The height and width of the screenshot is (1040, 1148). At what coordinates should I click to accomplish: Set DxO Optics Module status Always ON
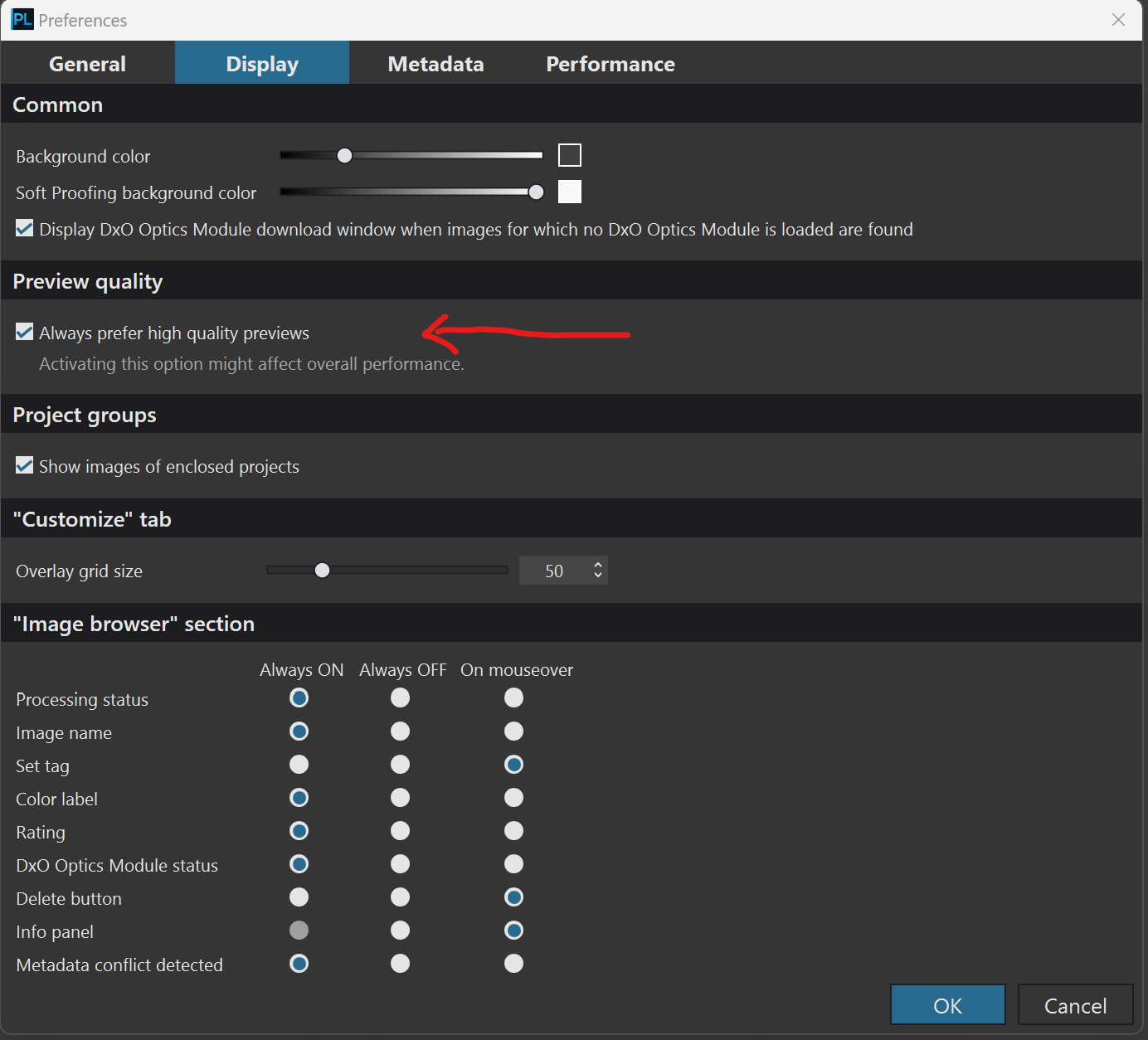tap(299, 864)
